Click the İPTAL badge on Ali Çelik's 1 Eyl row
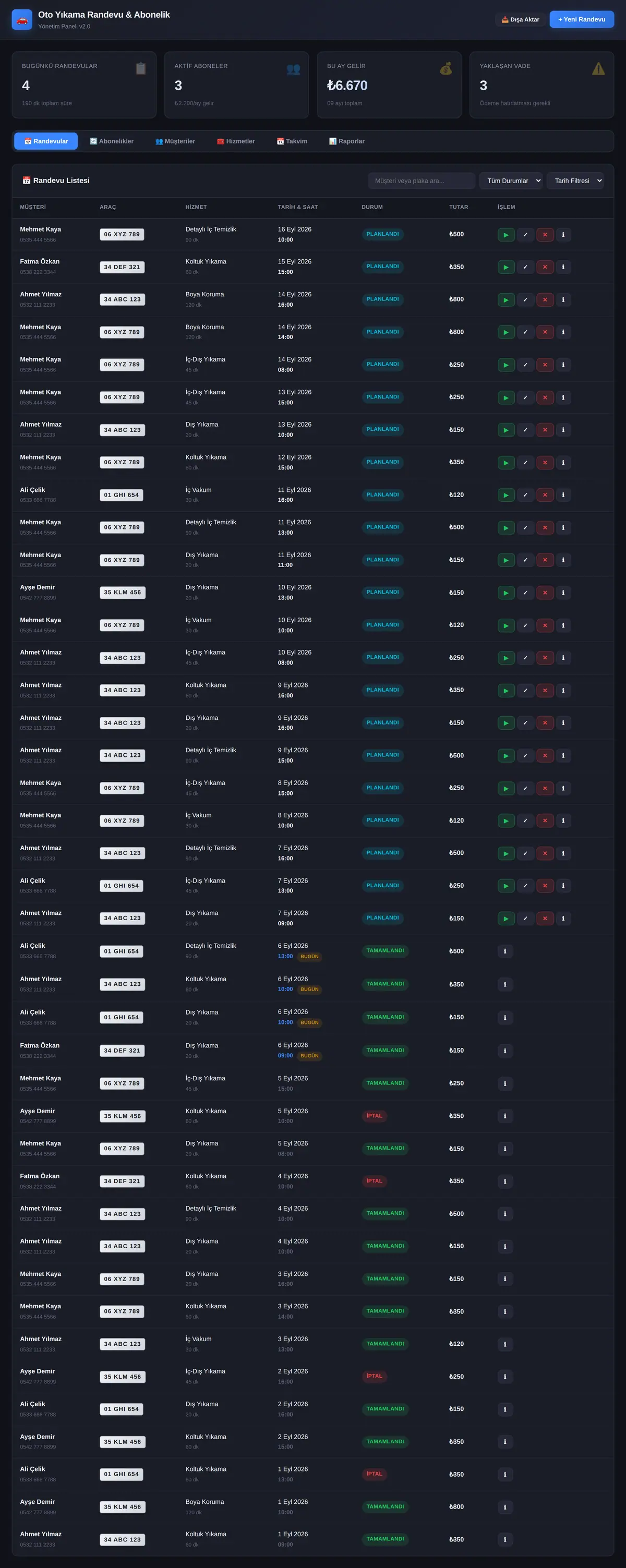 [x=375, y=1474]
